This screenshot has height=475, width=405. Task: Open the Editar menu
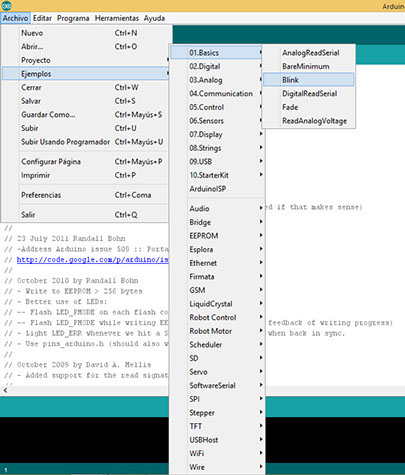(42, 18)
